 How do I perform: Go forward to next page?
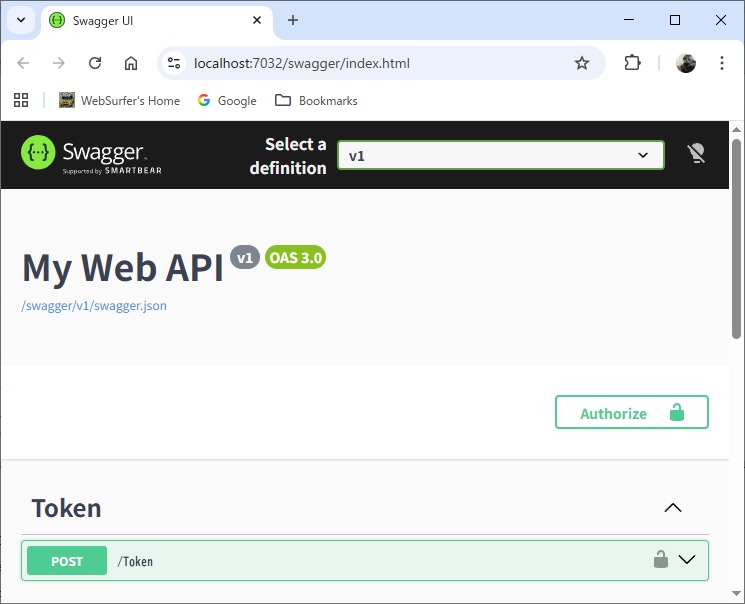(59, 63)
